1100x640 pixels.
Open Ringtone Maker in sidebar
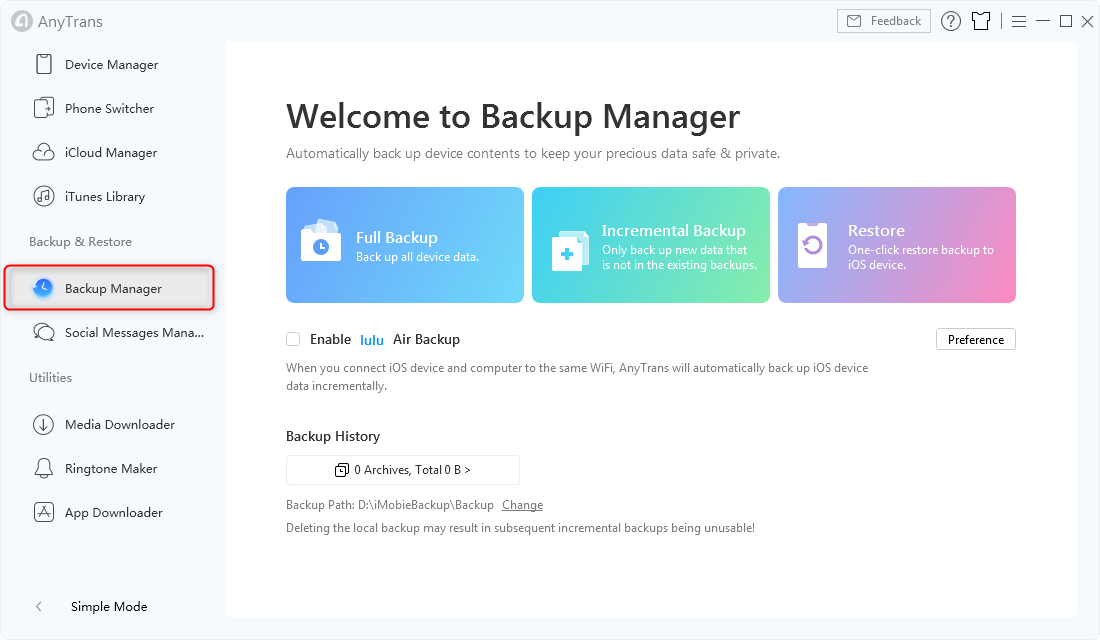click(109, 468)
